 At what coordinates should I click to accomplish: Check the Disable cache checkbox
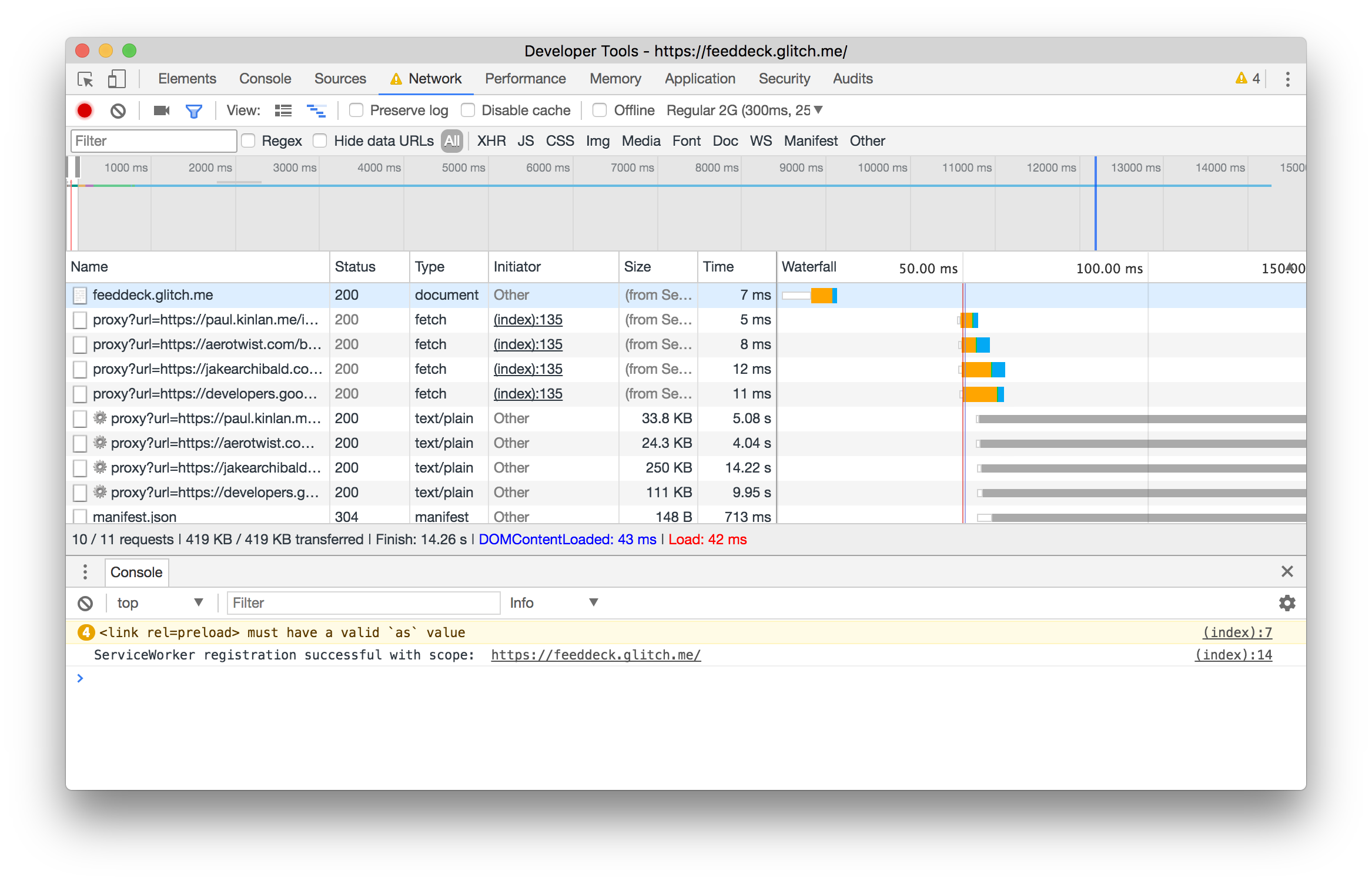pyautogui.click(x=468, y=110)
